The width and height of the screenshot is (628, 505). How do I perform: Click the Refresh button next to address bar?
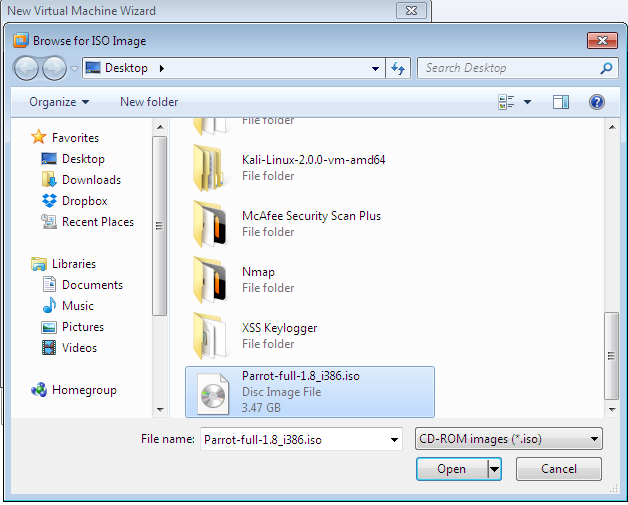point(398,68)
